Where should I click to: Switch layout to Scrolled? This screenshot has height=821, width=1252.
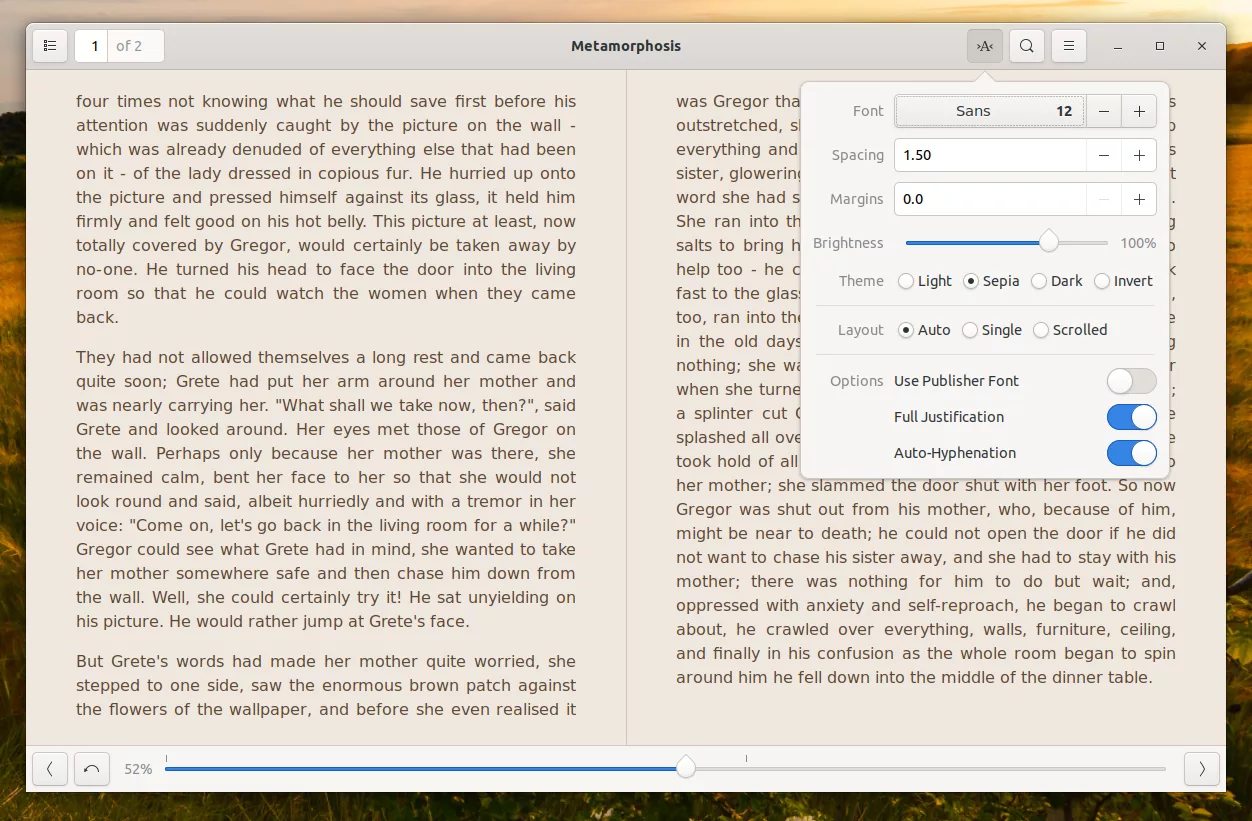[x=1041, y=330]
